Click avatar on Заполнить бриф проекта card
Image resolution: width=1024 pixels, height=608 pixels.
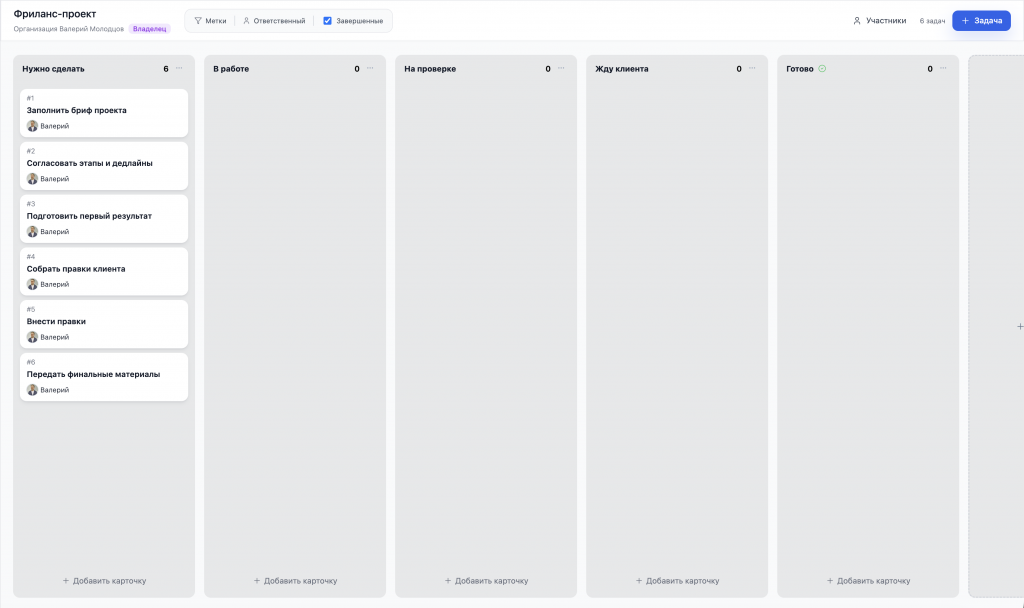tap(32, 126)
